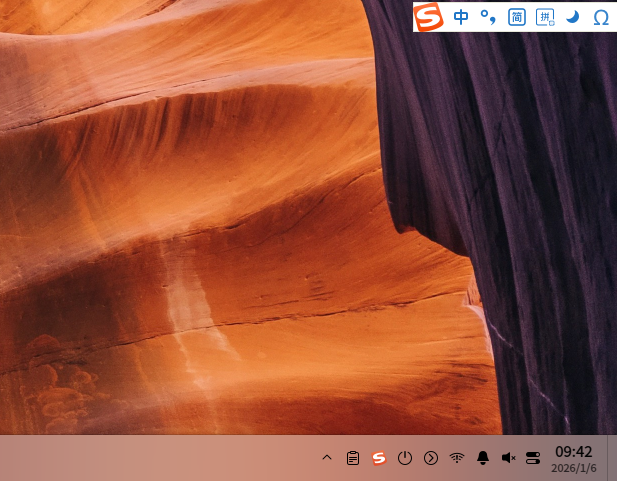Screen dimensions: 617x481
Task: Open the clipboard manager in the tray
Action: click(353, 458)
